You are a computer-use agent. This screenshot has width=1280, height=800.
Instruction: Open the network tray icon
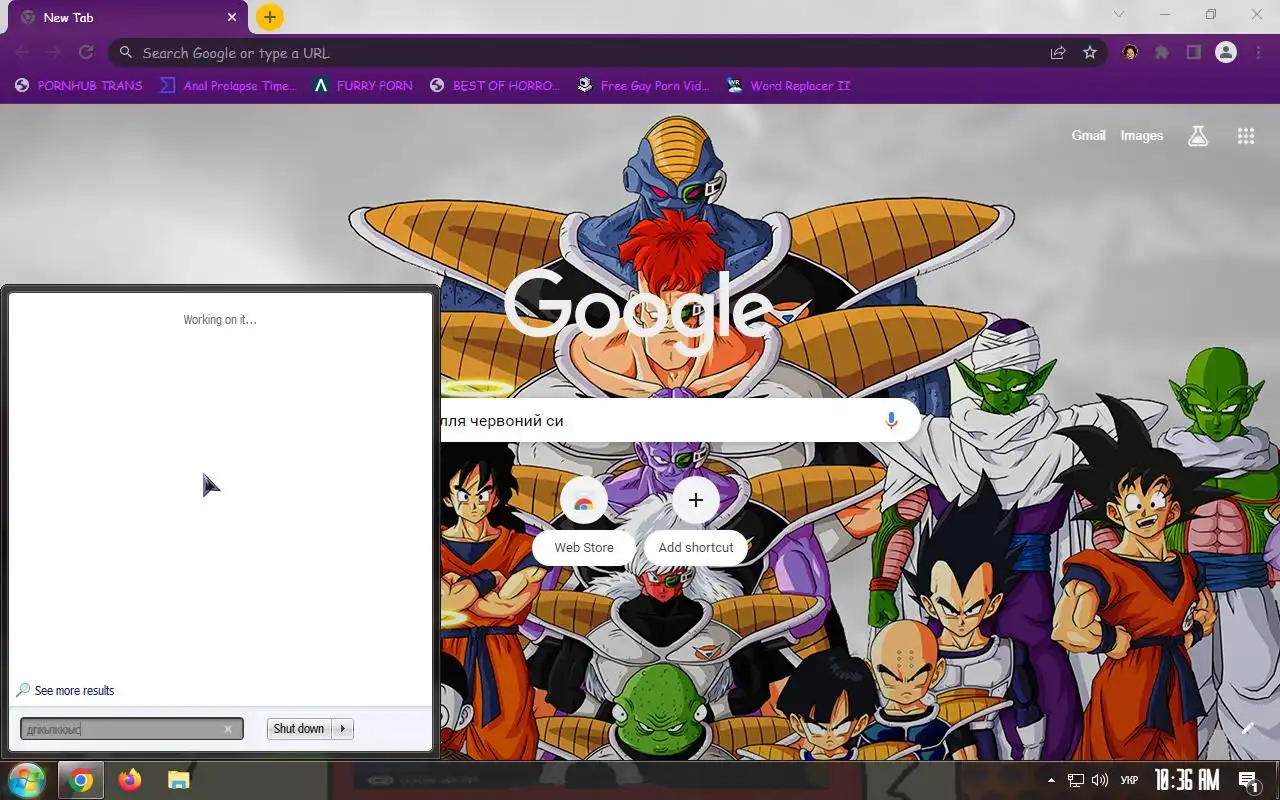1076,780
